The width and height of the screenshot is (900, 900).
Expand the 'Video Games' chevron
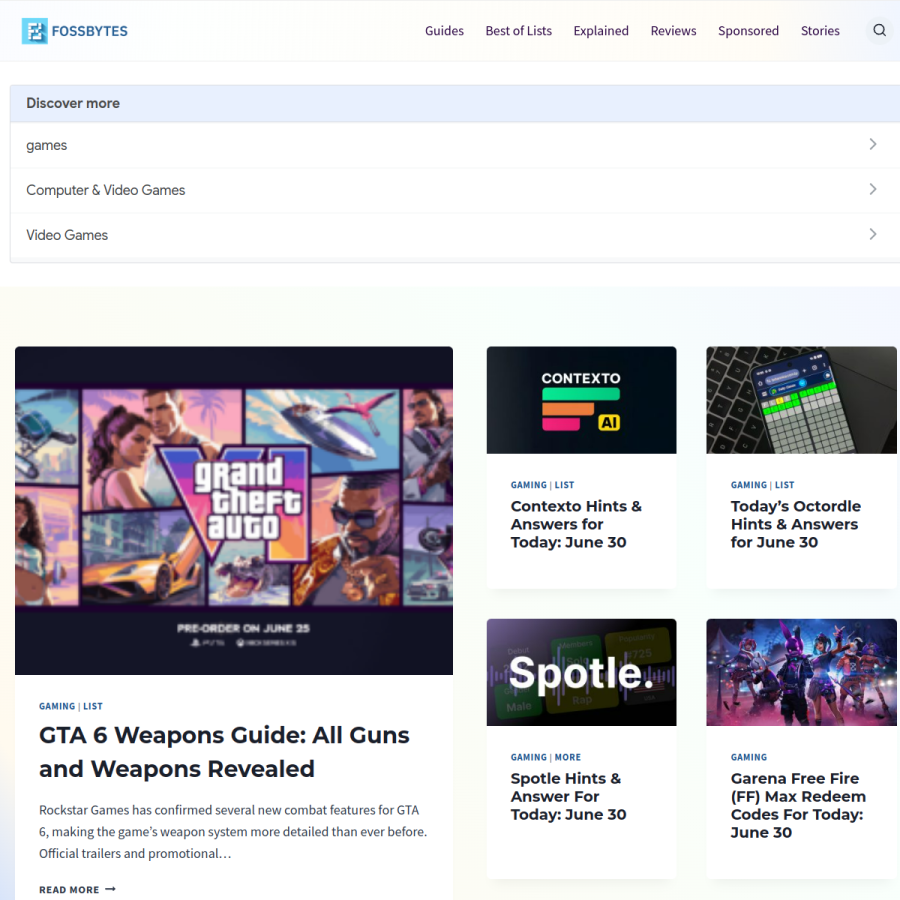click(872, 234)
